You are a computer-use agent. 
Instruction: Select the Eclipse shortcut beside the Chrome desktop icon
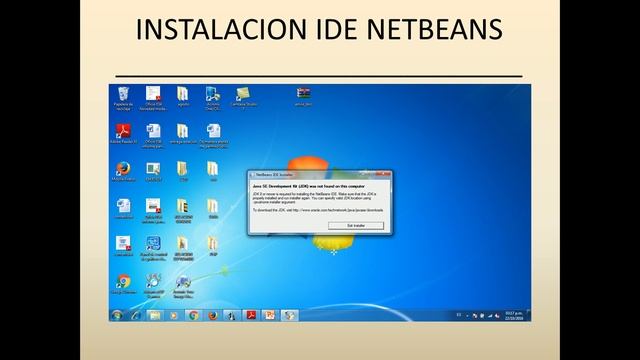tap(153, 286)
